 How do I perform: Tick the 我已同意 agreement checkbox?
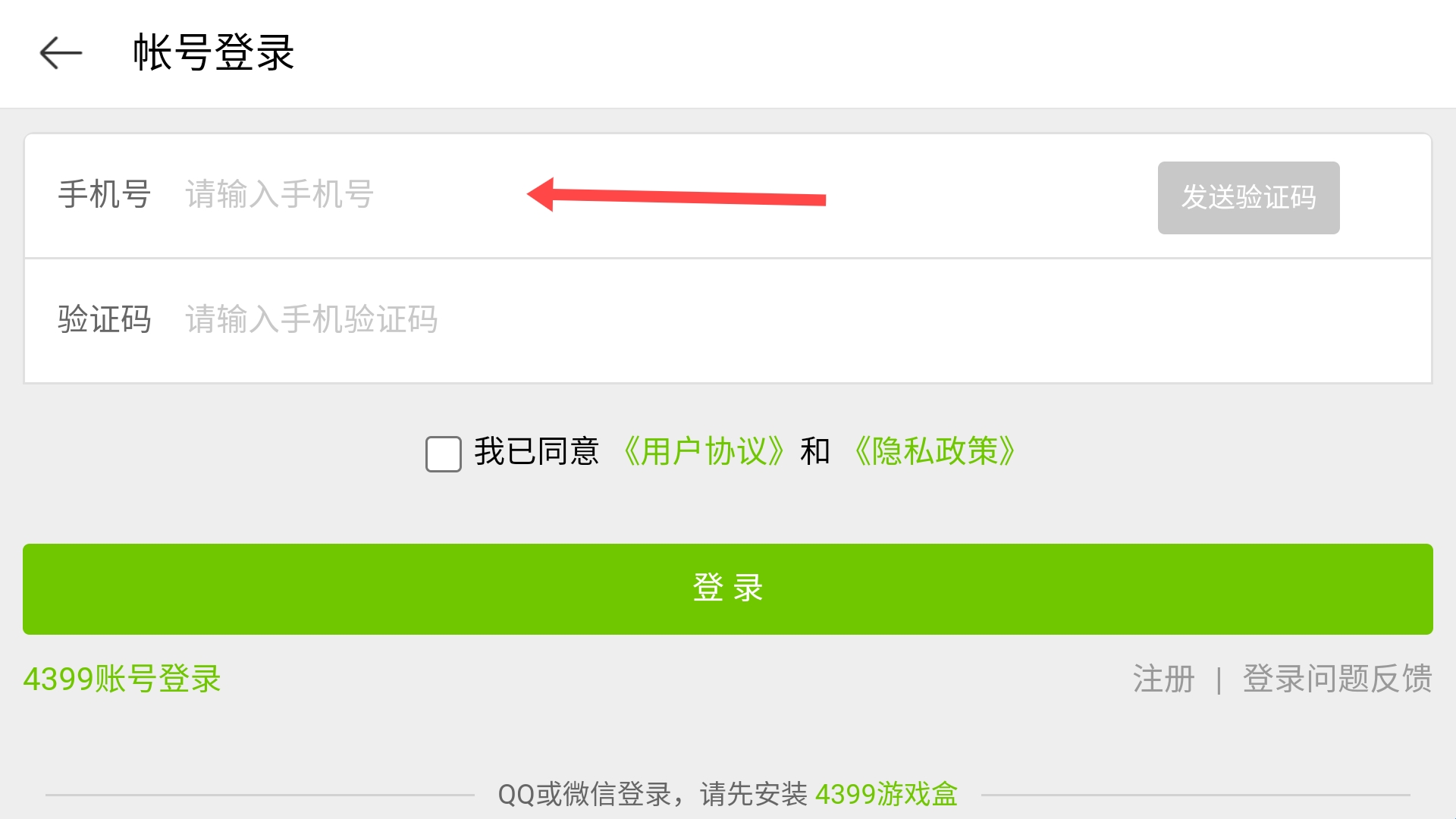(444, 453)
